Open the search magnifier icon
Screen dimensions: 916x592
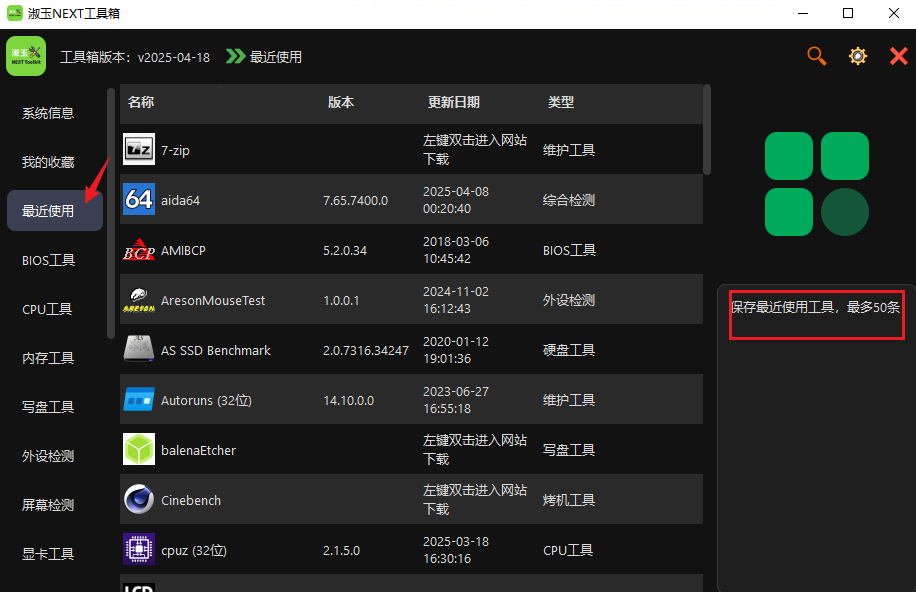pos(817,57)
